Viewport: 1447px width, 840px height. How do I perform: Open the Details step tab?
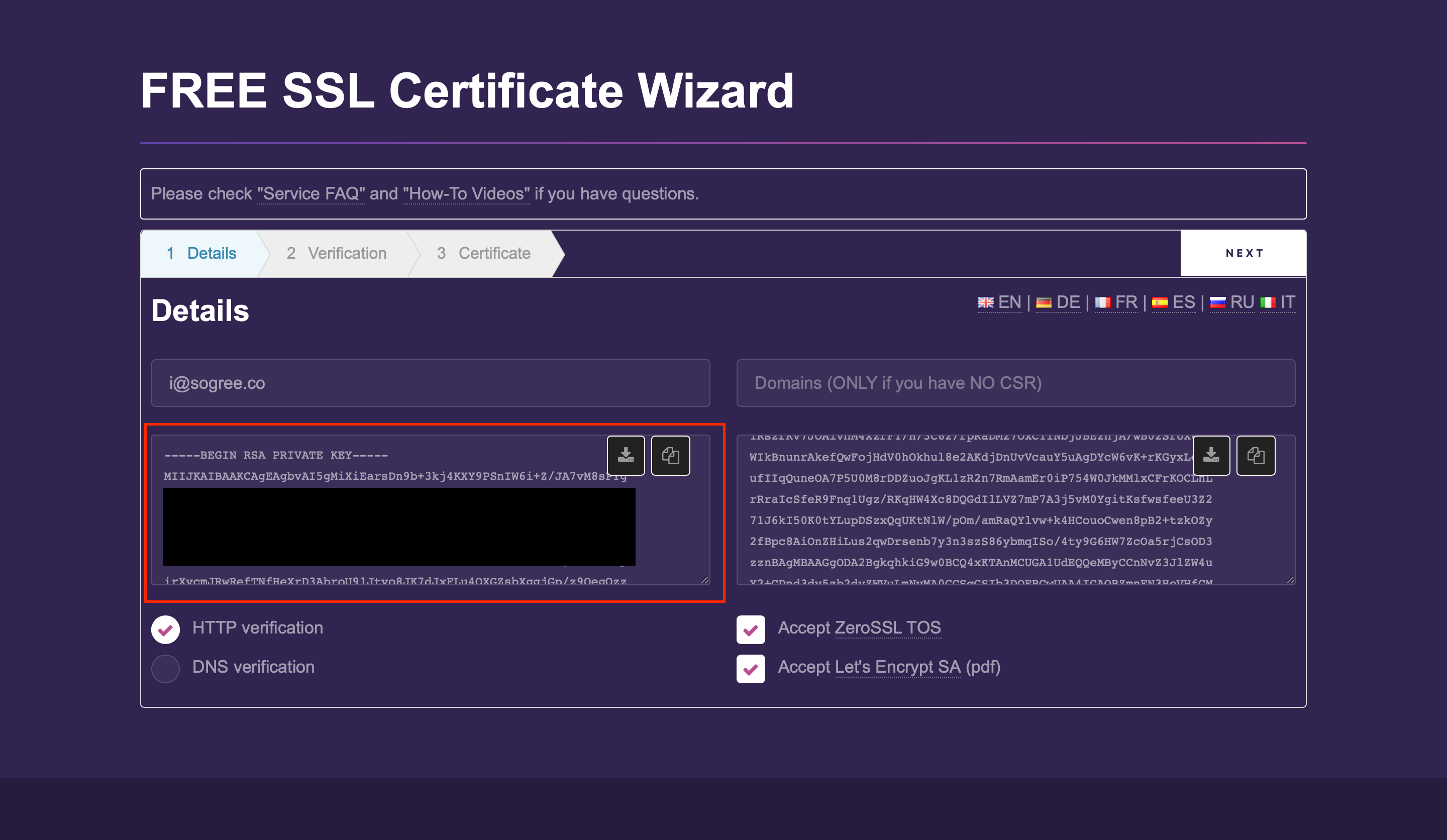pos(201,253)
